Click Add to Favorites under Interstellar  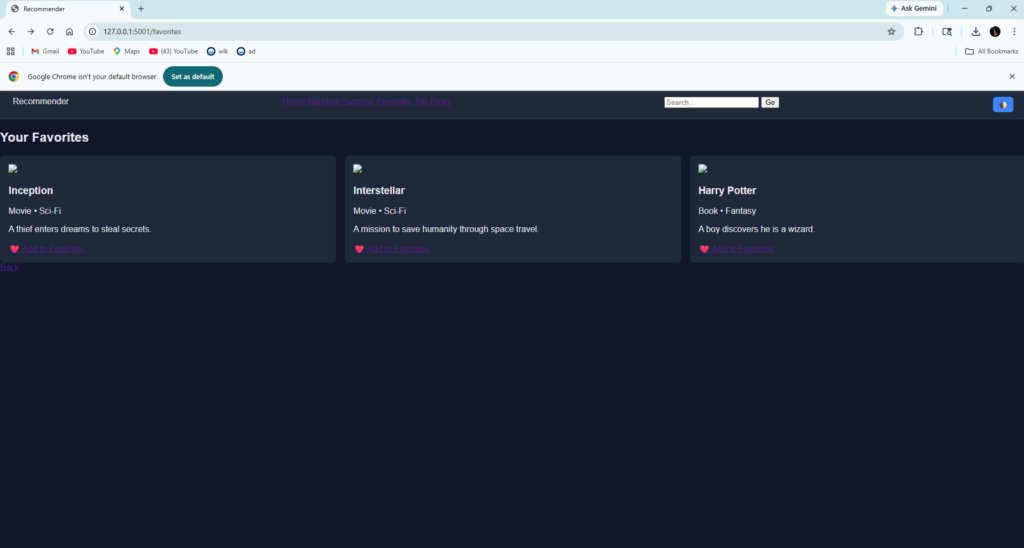[x=398, y=249]
